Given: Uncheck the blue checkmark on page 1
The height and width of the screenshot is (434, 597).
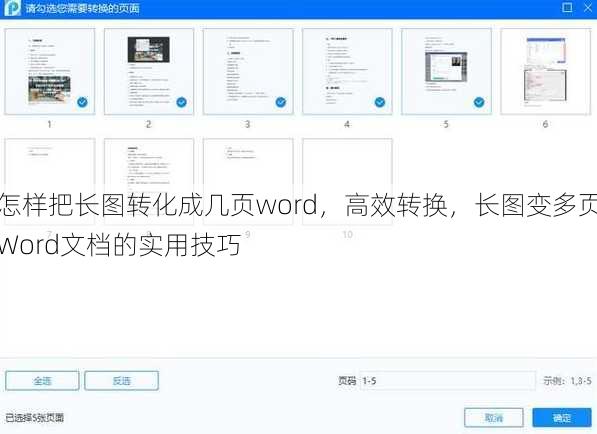Looking at the screenshot, I should coord(82,102).
